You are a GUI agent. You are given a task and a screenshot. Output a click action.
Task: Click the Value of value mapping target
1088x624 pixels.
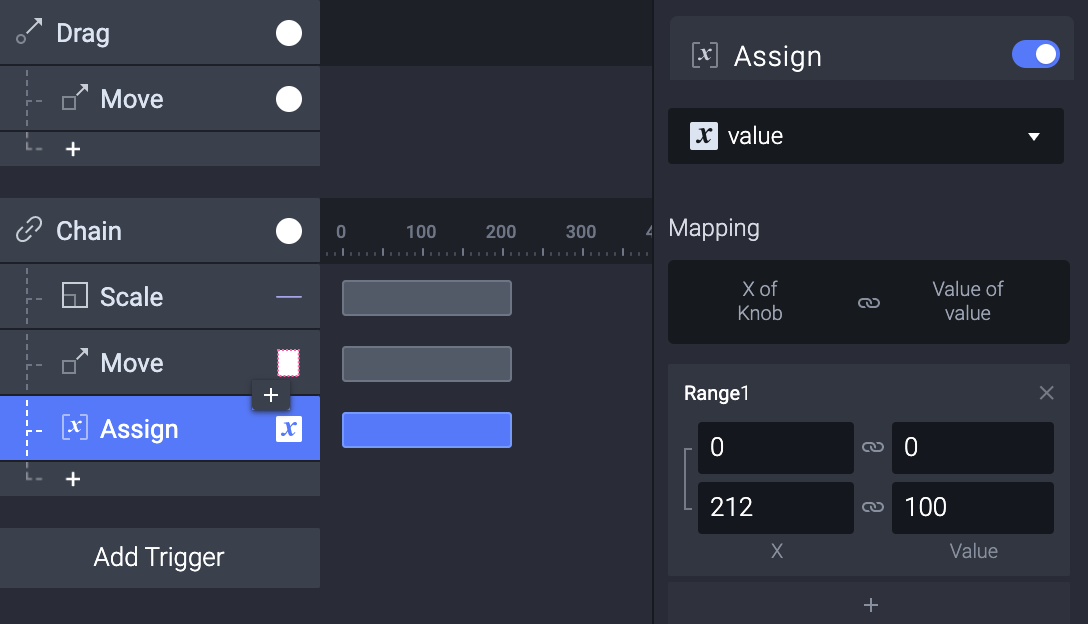coord(968,301)
